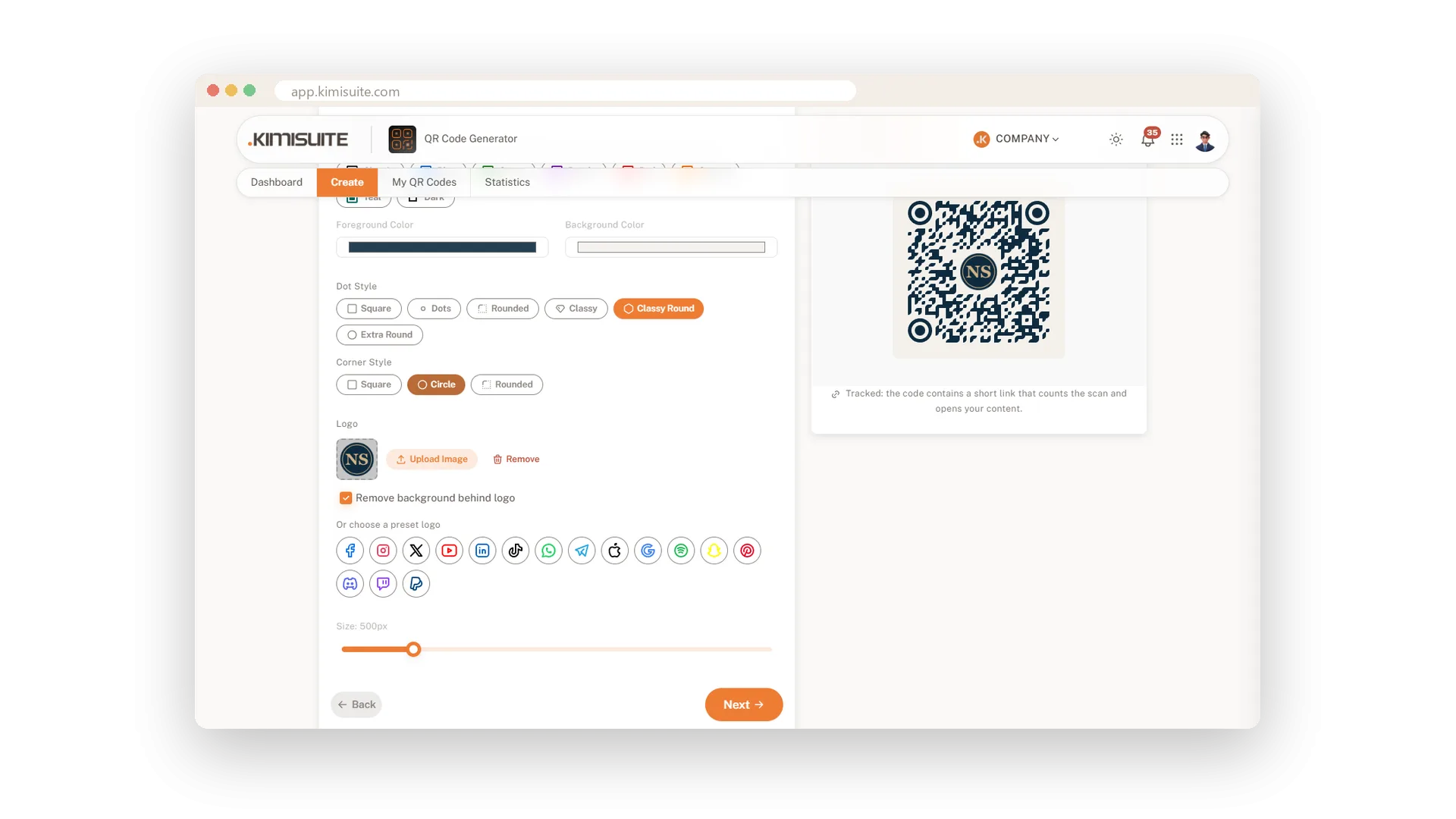1456x819 pixels.
Task: Open the user profile avatar
Action: (1205, 140)
